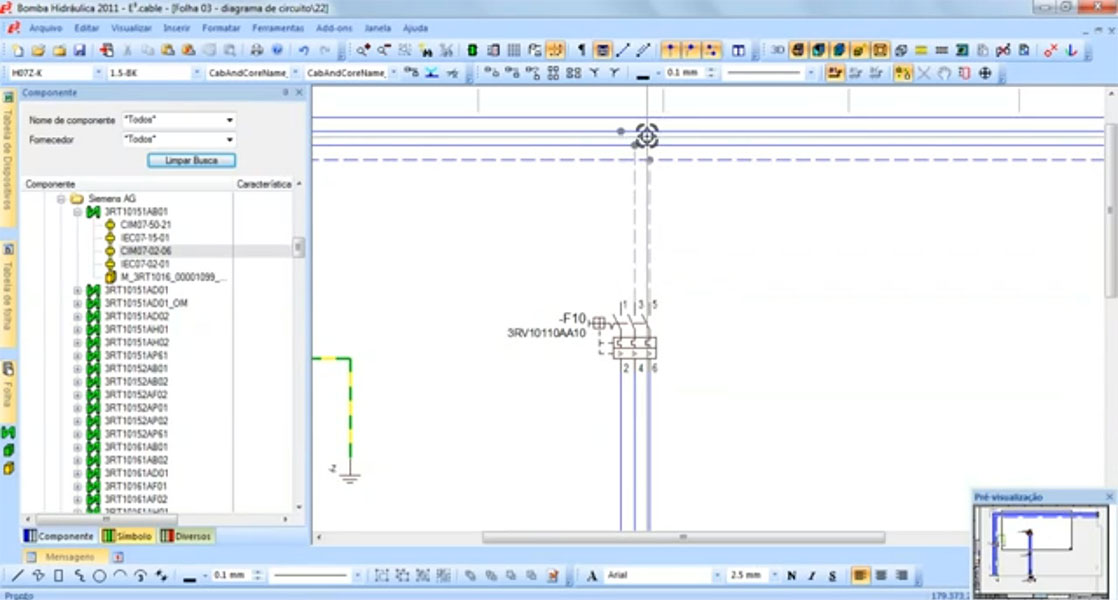Select the diagonal line connect tool
This screenshot has width=1118, height=600.
[623, 51]
